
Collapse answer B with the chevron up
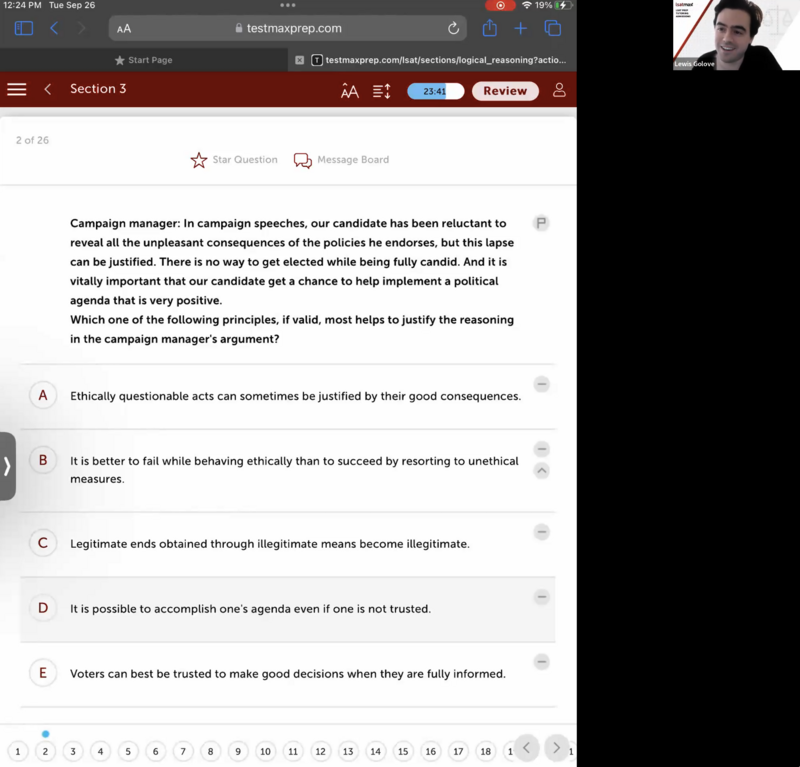(541, 470)
